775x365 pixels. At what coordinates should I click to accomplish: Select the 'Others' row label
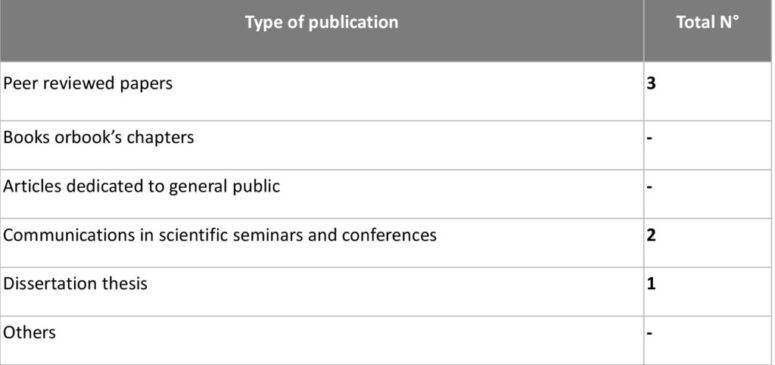click(x=29, y=332)
